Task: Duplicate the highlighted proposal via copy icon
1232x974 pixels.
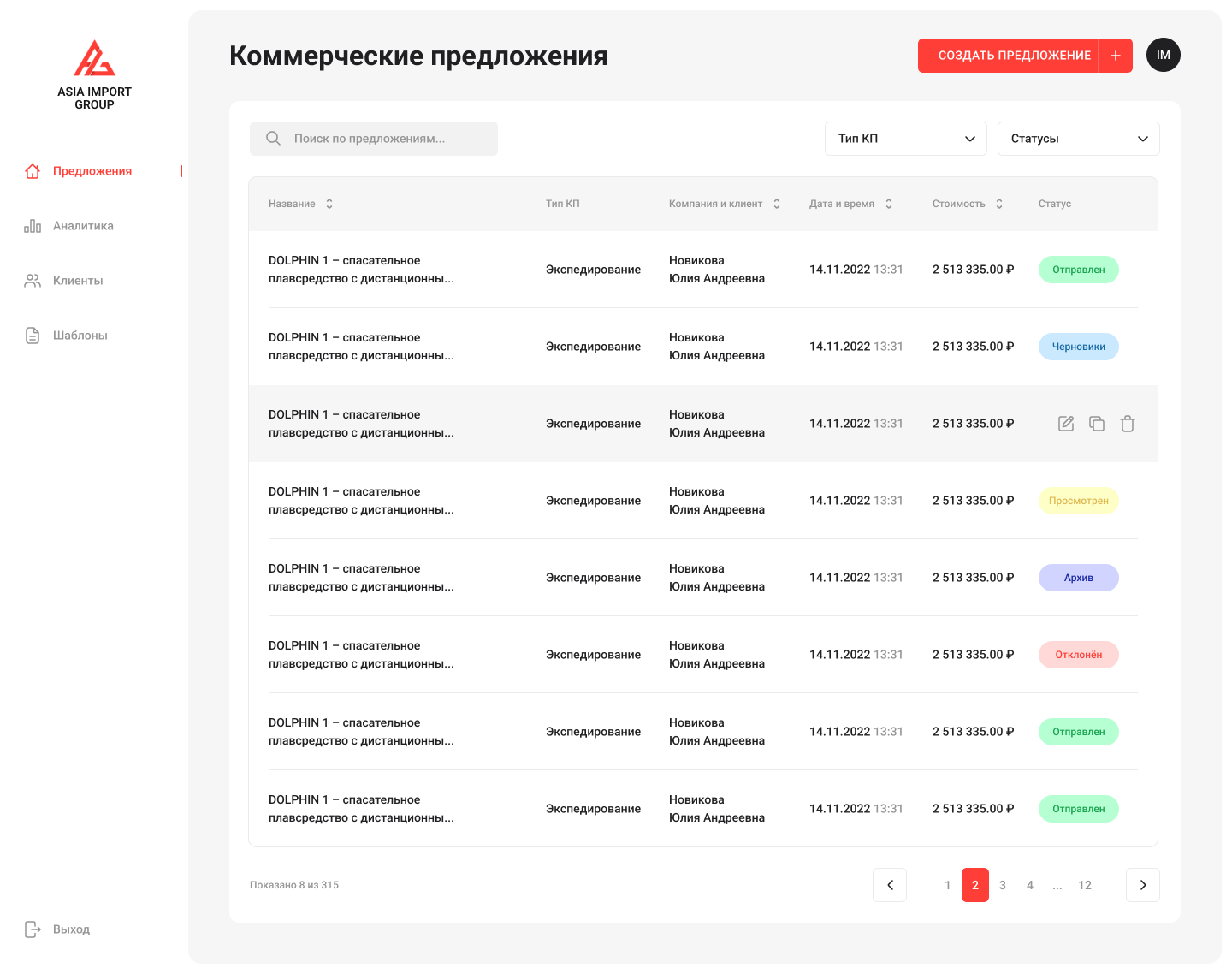Action: pos(1097,424)
